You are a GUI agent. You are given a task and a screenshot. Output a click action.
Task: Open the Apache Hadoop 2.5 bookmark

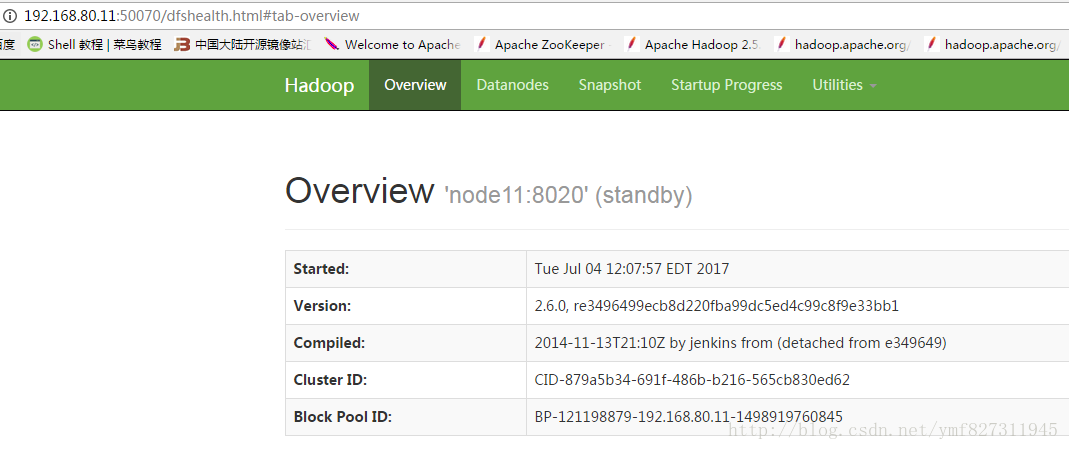[693, 45]
